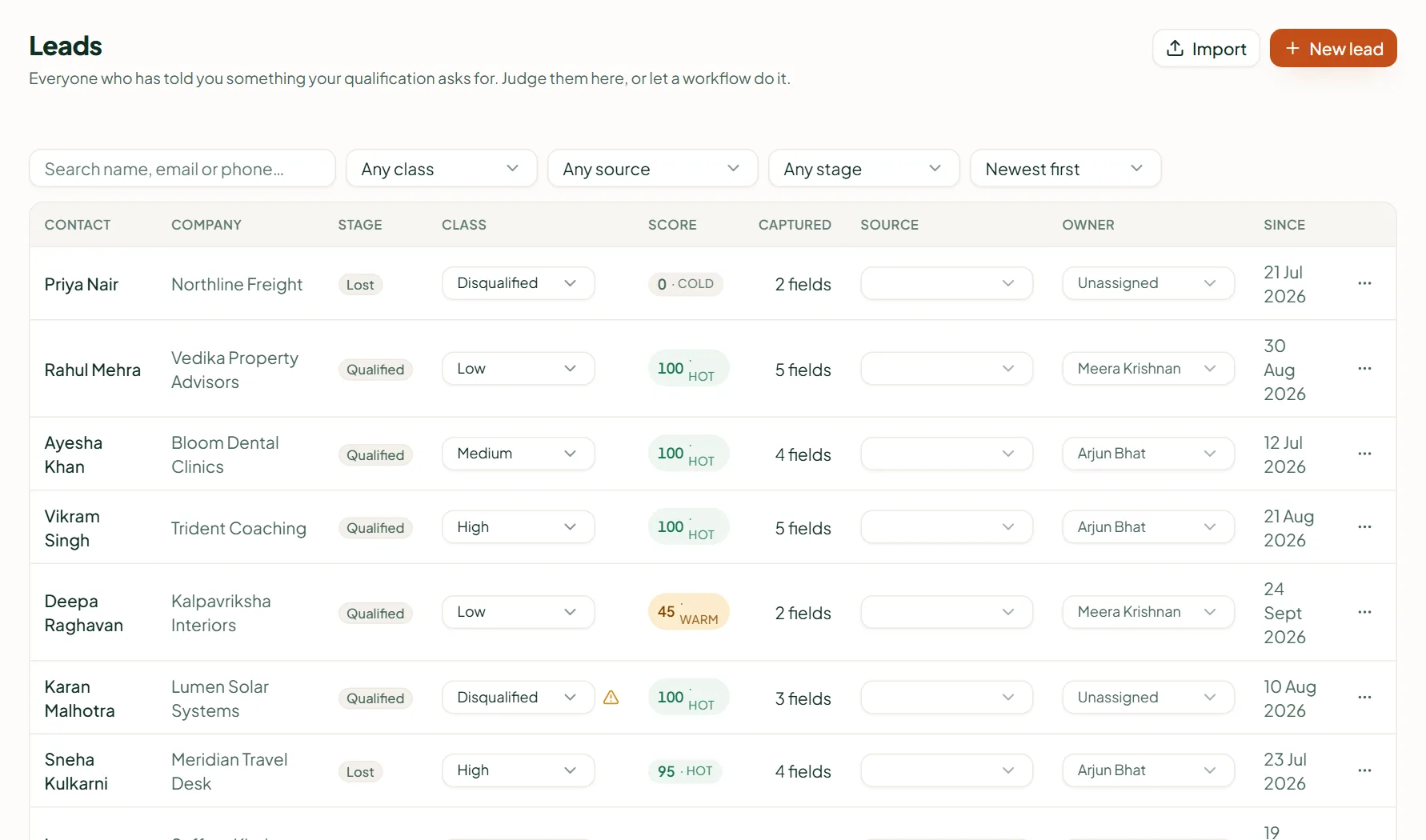Click the SCORE column header
This screenshot has width=1426, height=840.
[x=672, y=225]
